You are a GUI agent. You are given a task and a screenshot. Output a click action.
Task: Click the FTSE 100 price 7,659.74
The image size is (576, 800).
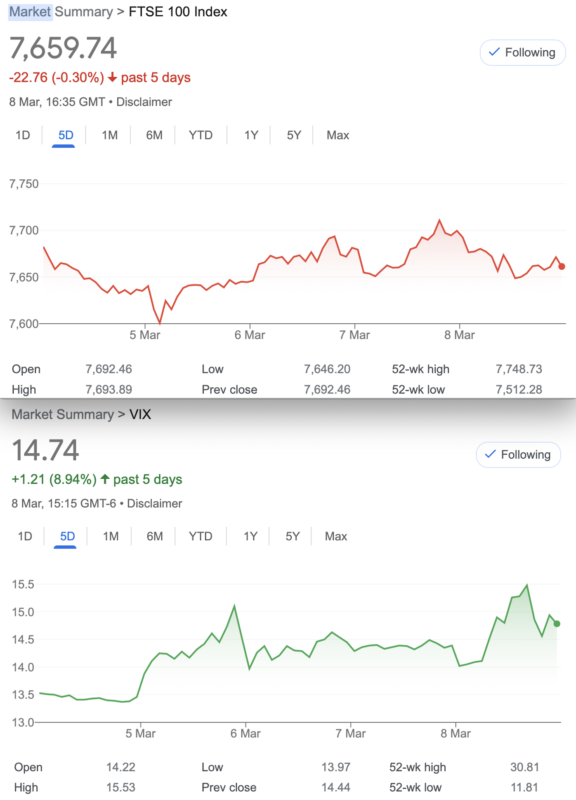[x=63, y=48]
